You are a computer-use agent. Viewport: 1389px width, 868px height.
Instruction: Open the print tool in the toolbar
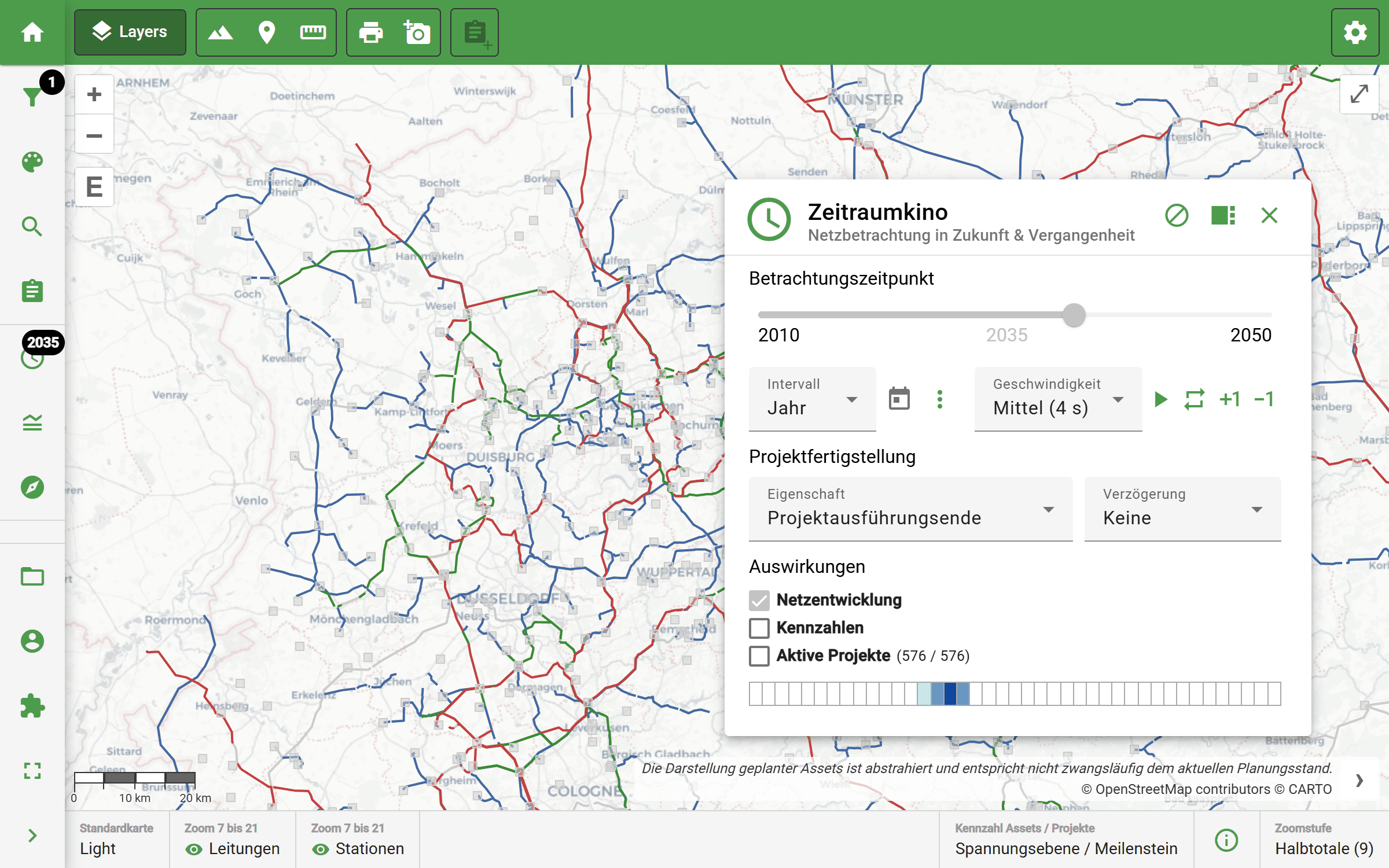pyautogui.click(x=371, y=33)
